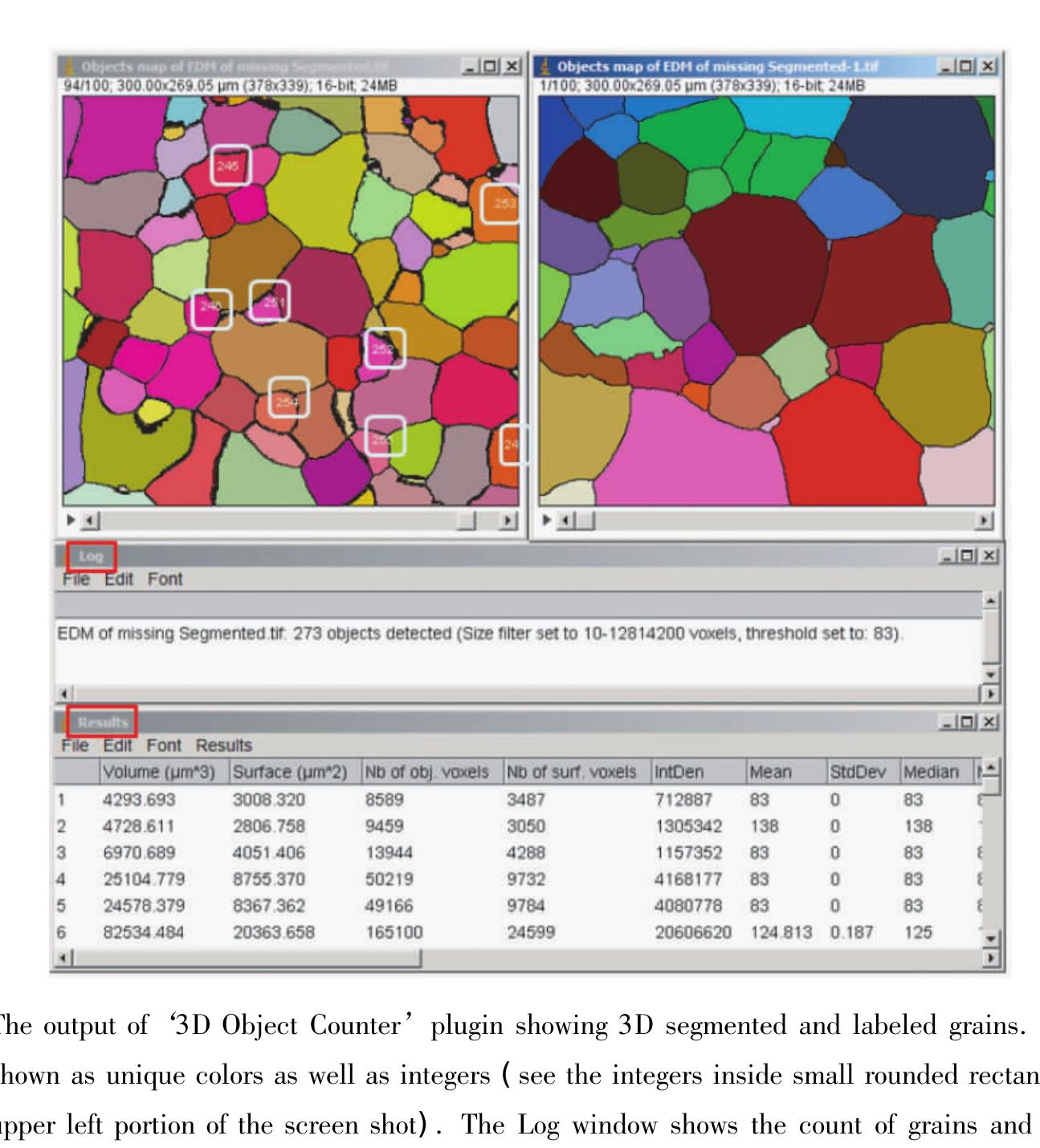Click the Log window title
The image size is (1040, 1148).
[91, 556]
